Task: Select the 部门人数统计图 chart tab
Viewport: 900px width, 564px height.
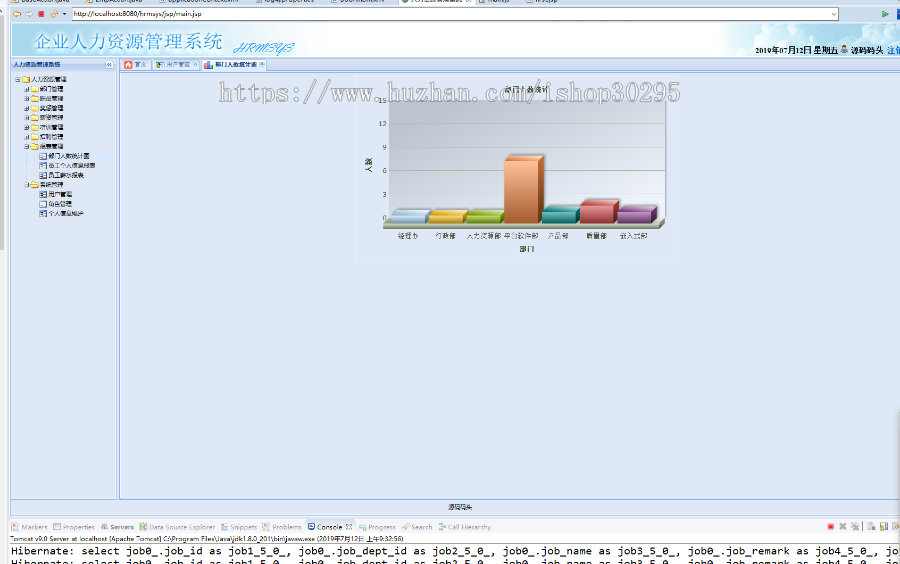Action: coord(235,65)
